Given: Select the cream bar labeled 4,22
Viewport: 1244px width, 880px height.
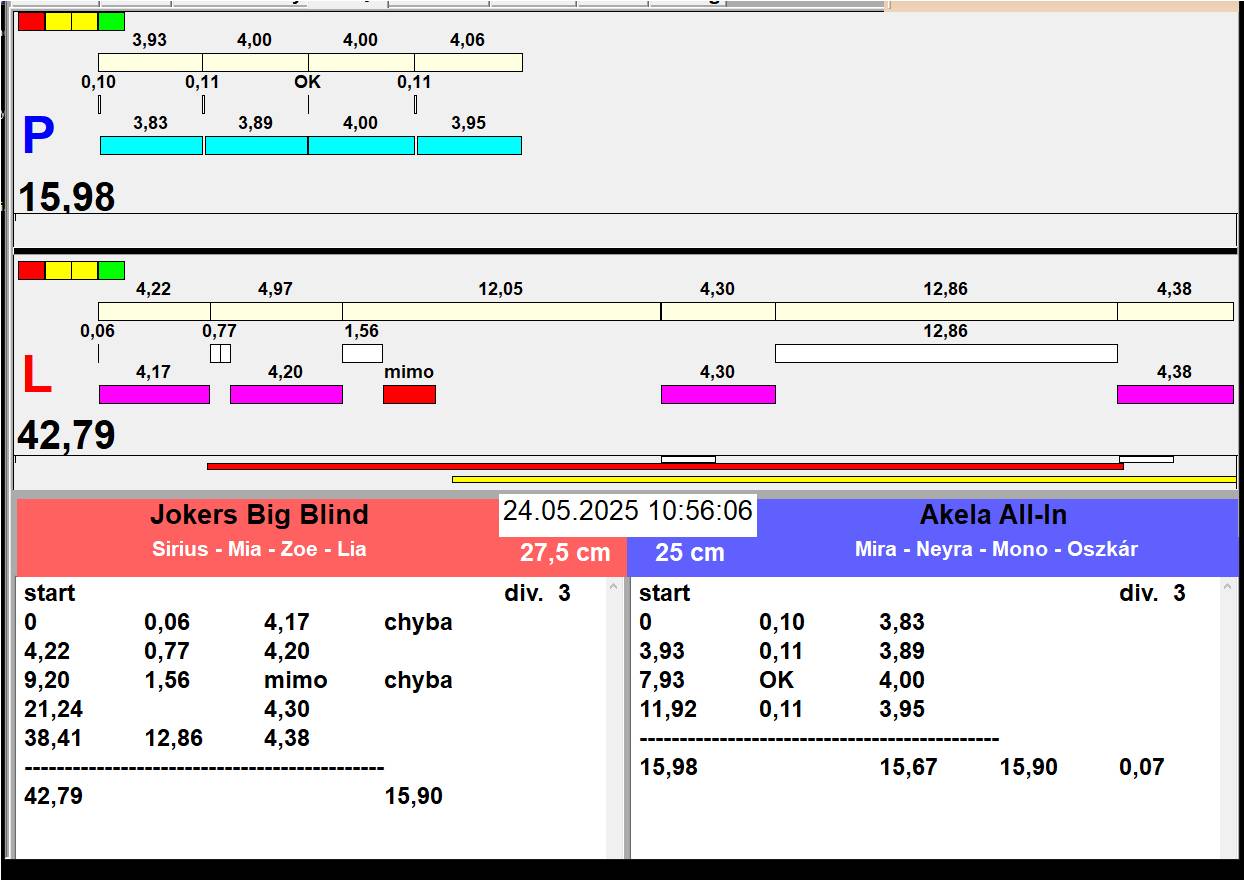Looking at the screenshot, I should (x=154, y=311).
